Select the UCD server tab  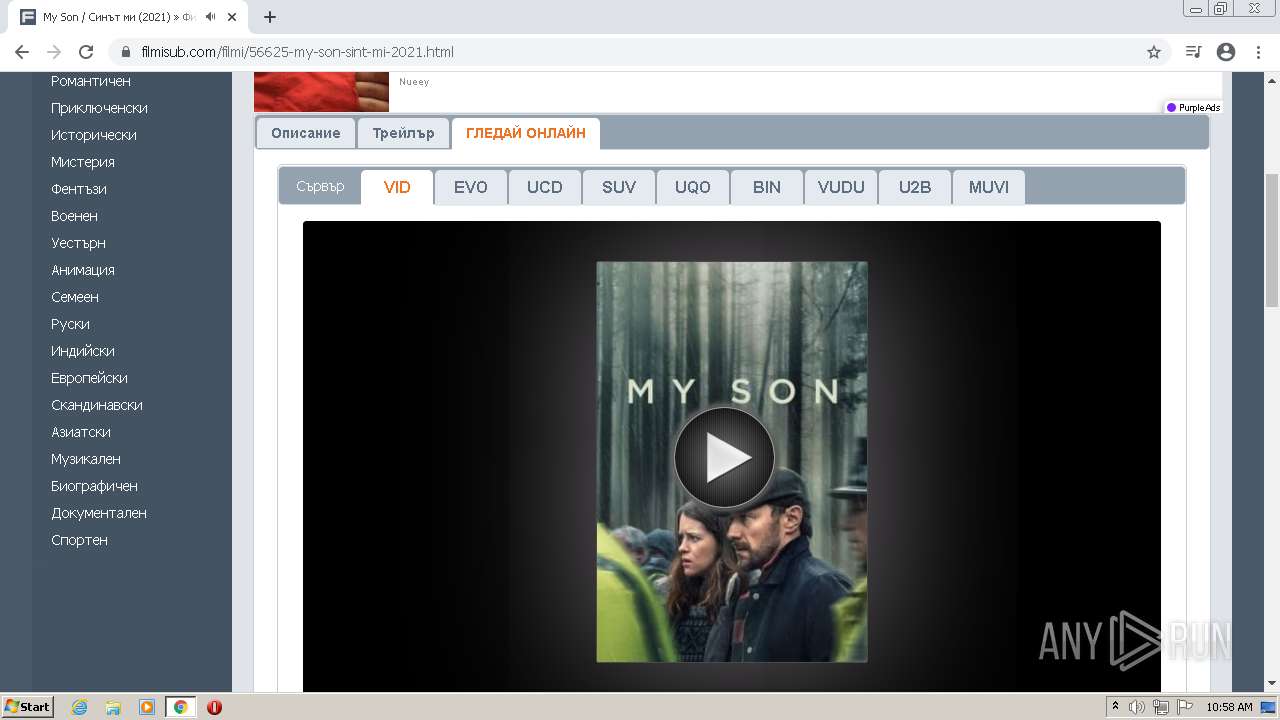tap(545, 187)
